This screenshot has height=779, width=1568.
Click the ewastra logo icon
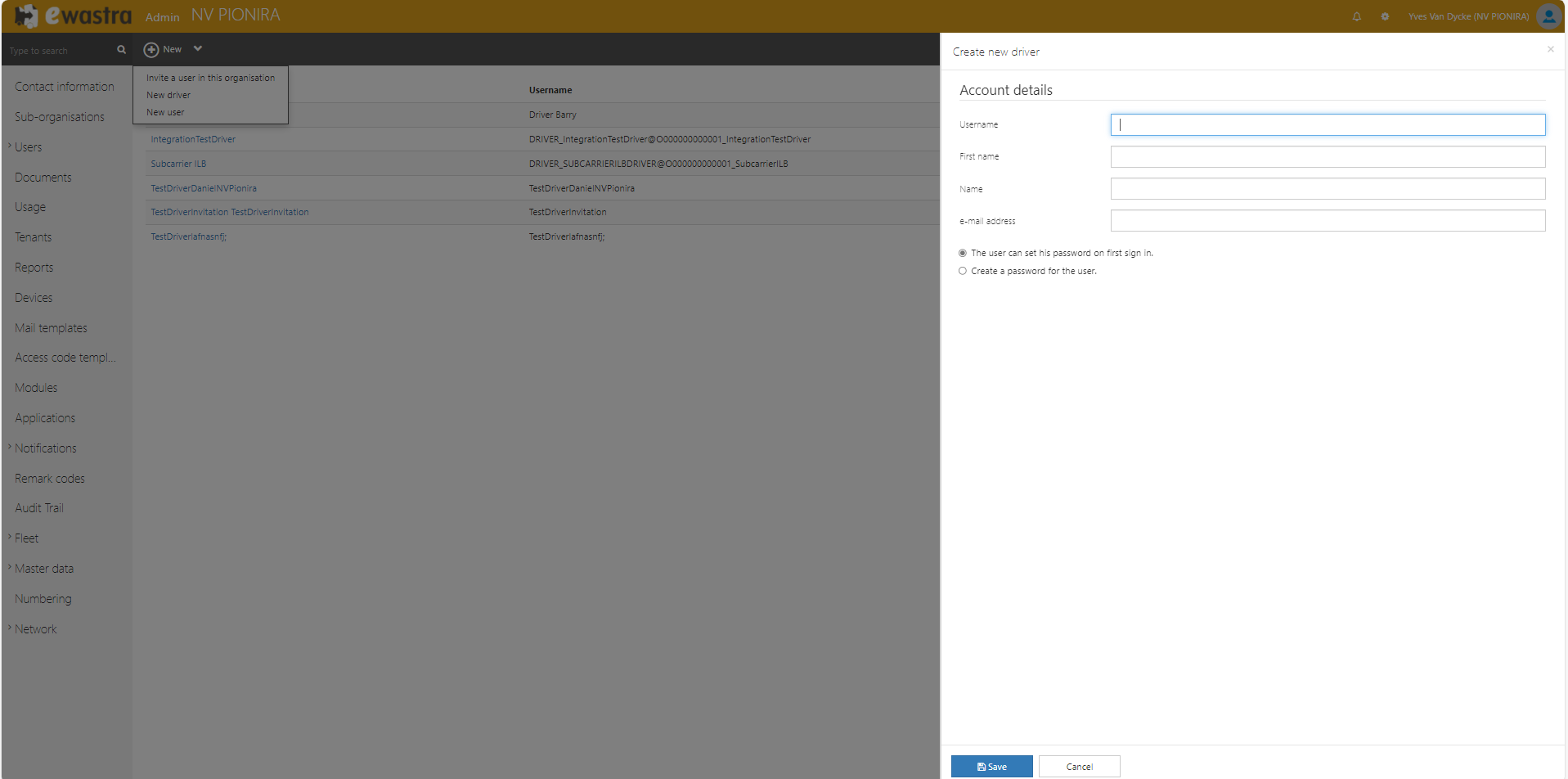point(25,16)
